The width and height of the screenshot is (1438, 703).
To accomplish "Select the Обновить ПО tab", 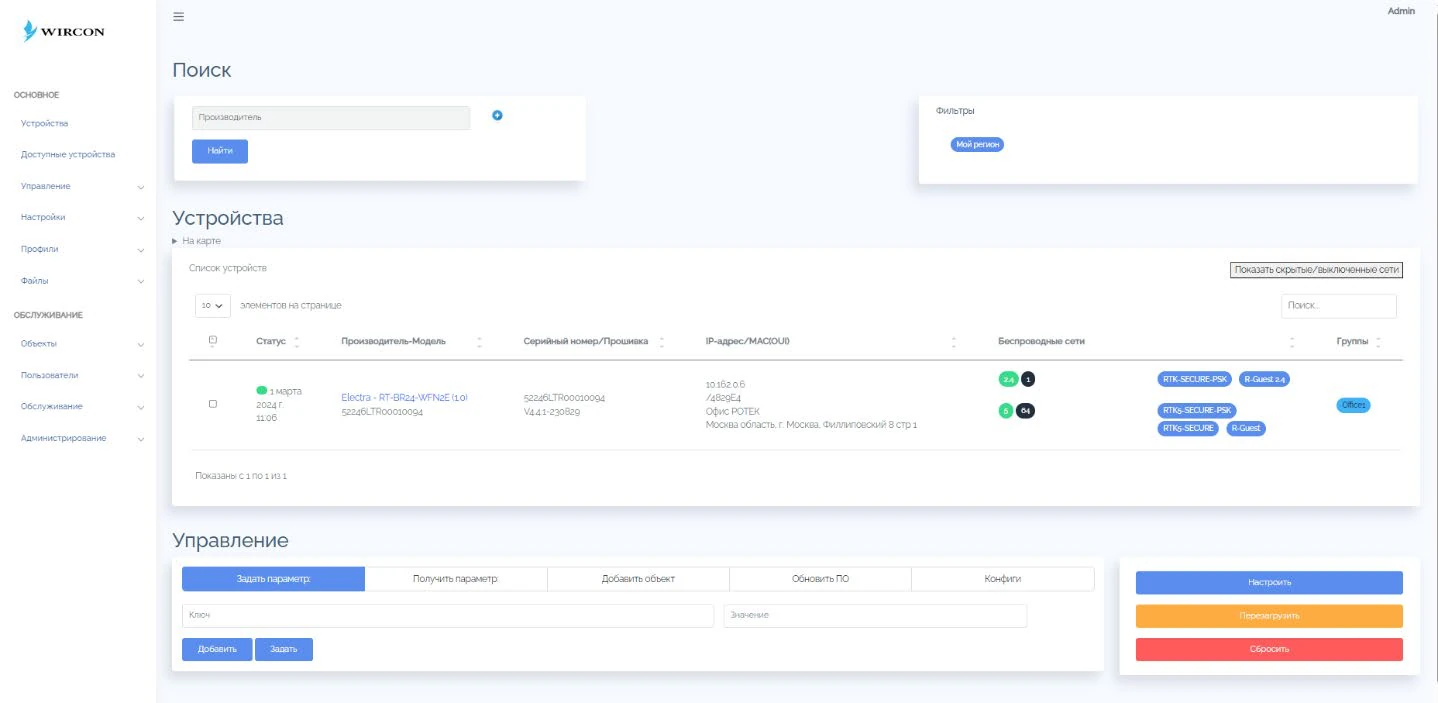I will tap(821, 579).
